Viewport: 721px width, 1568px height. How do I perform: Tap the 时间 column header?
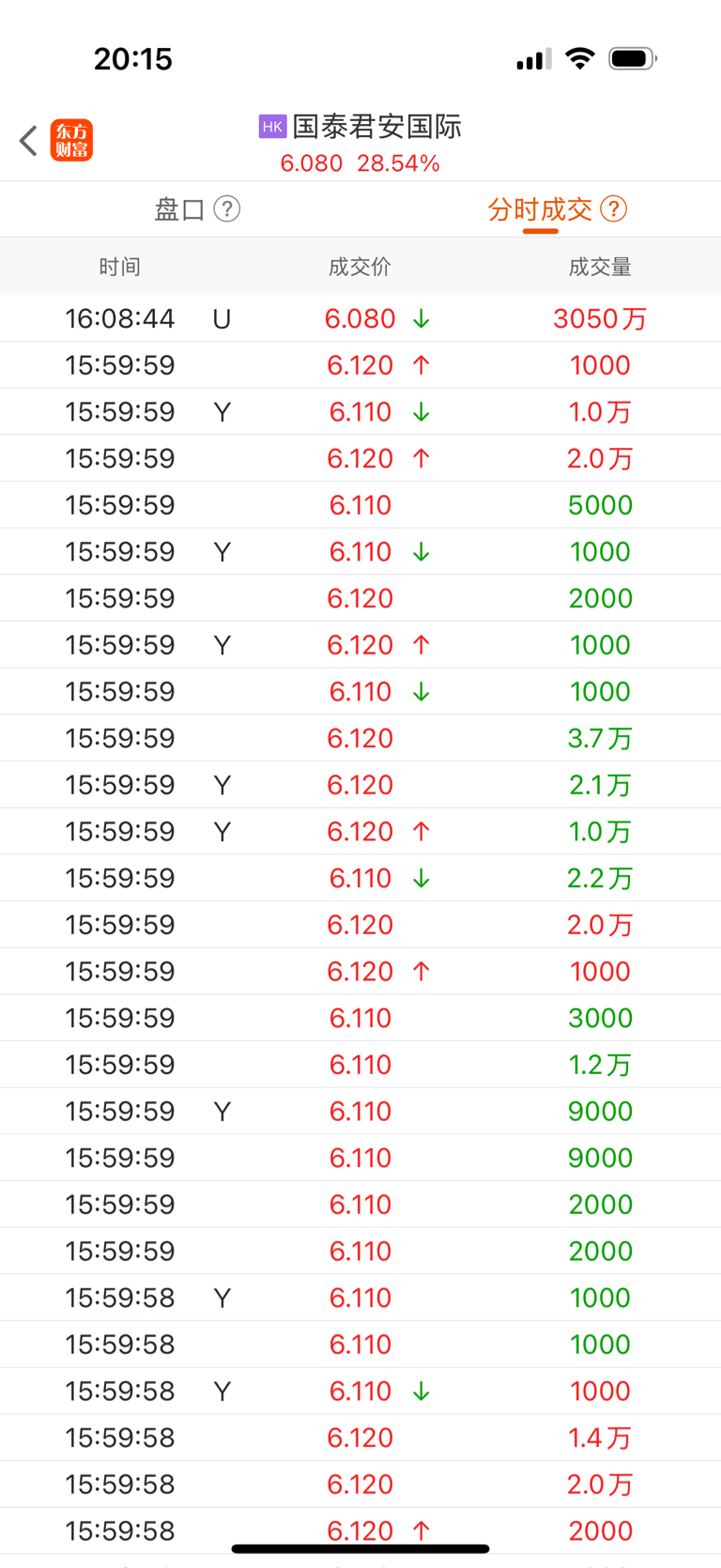coord(120,267)
